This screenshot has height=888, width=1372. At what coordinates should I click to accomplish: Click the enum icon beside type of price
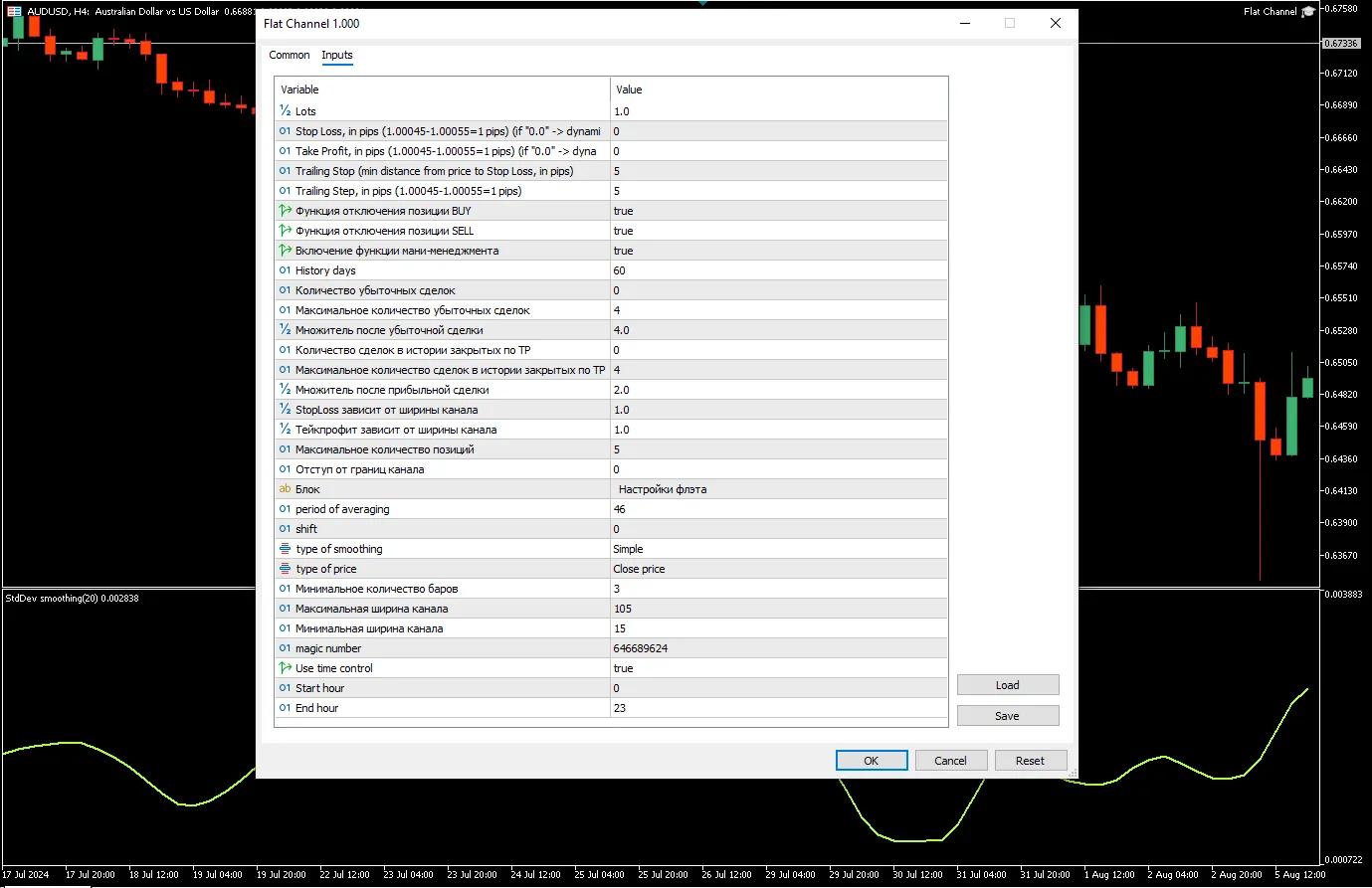[286, 569]
